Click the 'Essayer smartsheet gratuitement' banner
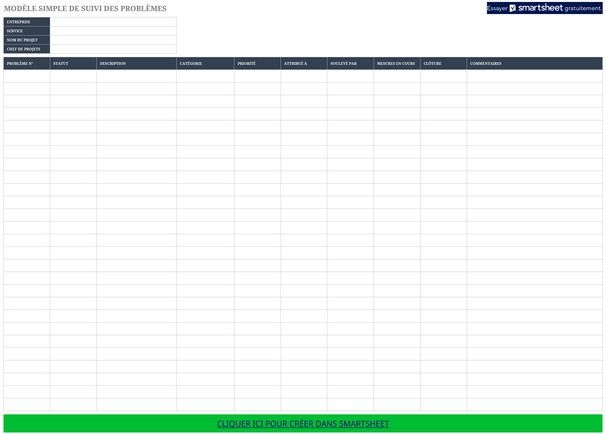 click(x=544, y=8)
